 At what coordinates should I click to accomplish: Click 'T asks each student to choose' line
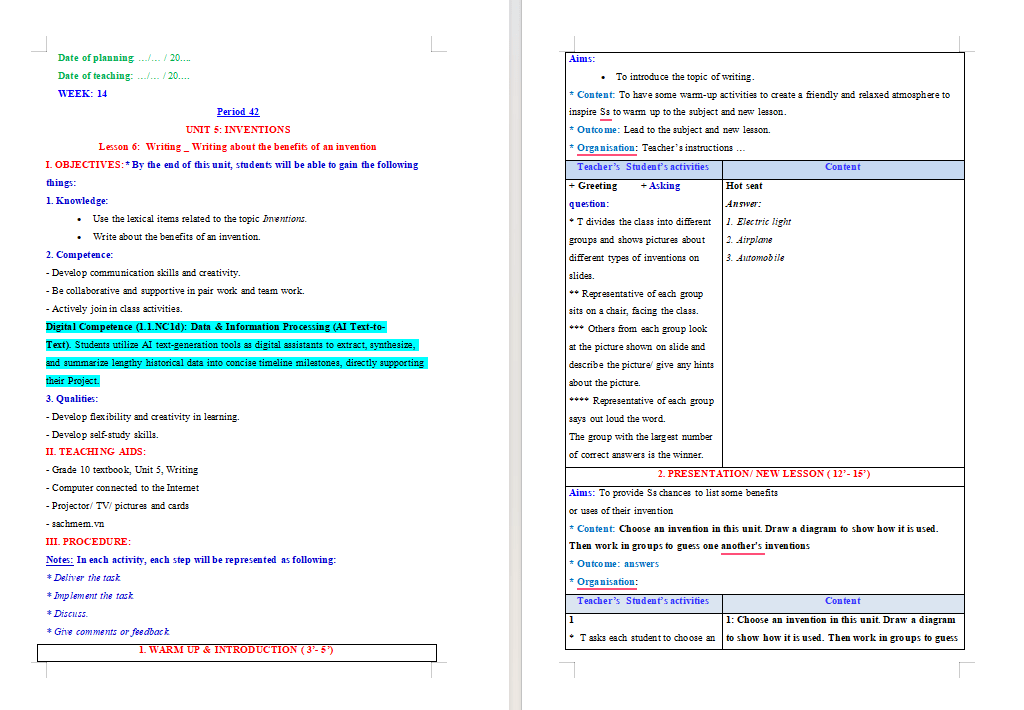[642, 637]
